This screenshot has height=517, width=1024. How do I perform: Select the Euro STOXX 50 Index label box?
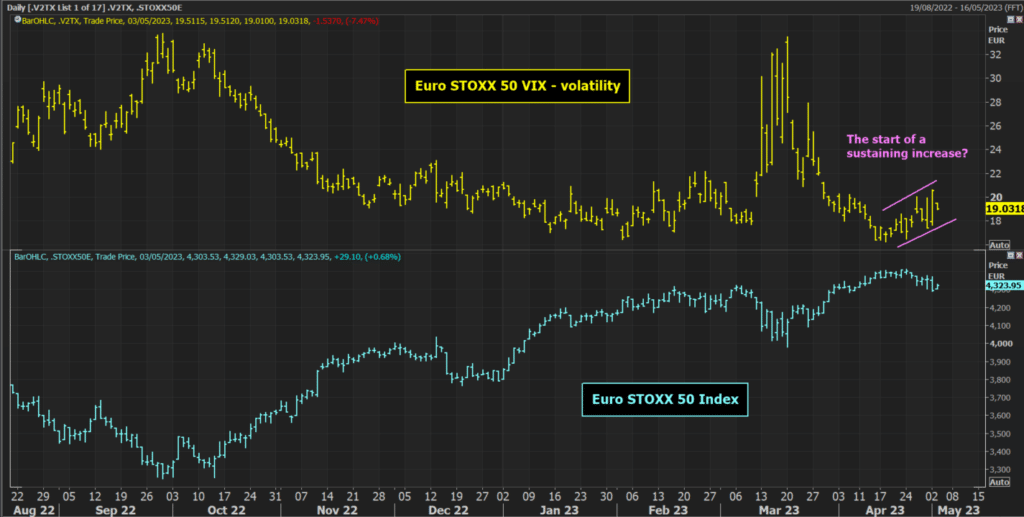(665, 400)
